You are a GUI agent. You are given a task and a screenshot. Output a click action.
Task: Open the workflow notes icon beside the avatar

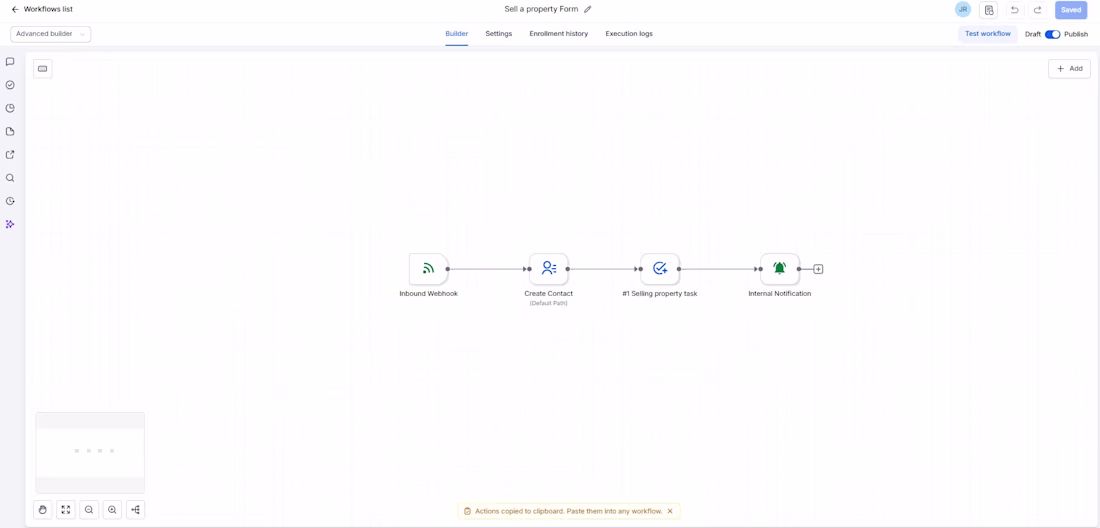(988, 10)
